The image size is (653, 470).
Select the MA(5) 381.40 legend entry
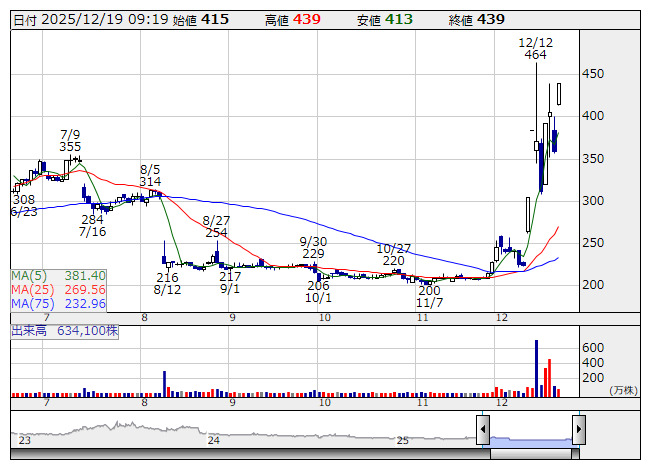[58, 276]
